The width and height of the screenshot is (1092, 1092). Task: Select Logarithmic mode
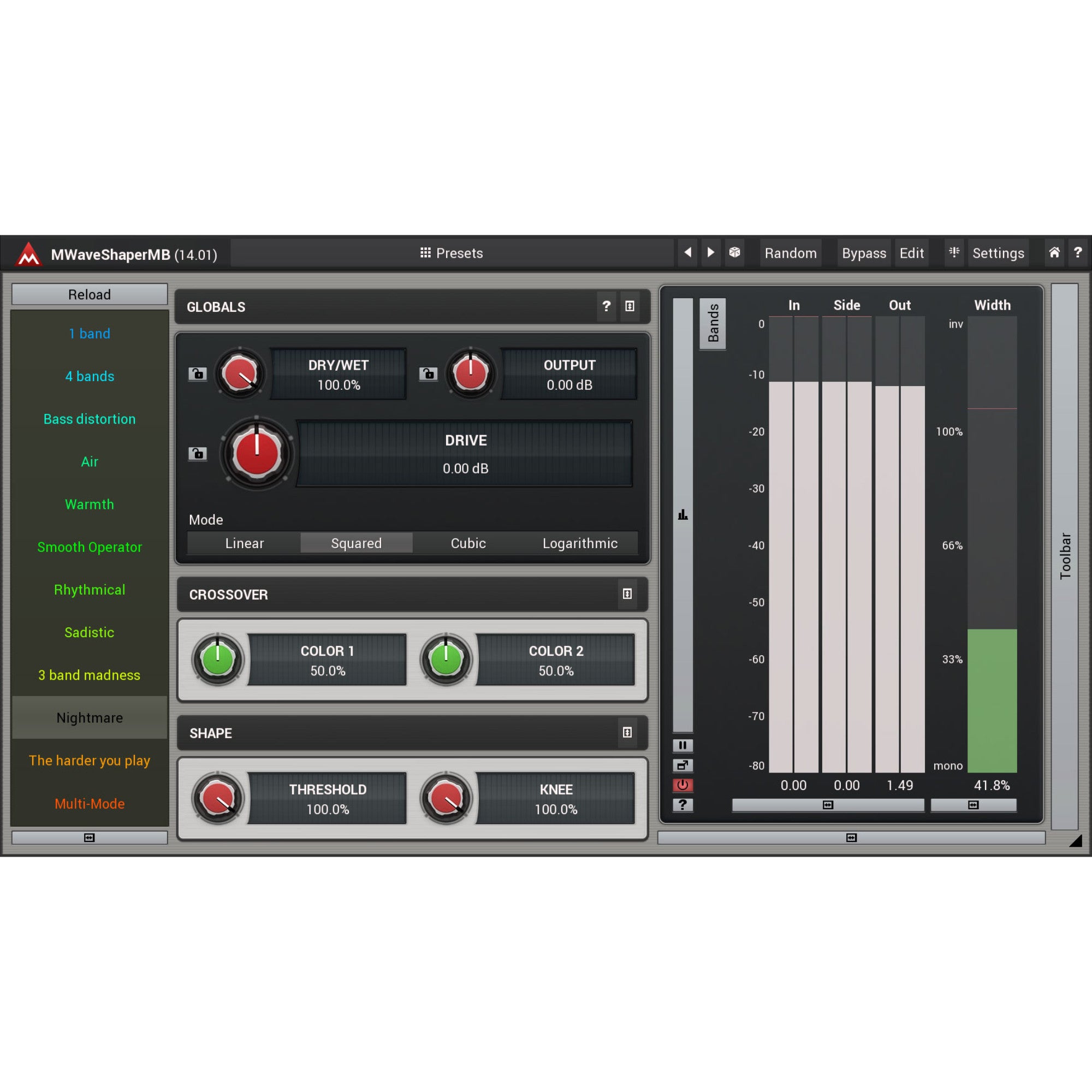pyautogui.click(x=580, y=543)
